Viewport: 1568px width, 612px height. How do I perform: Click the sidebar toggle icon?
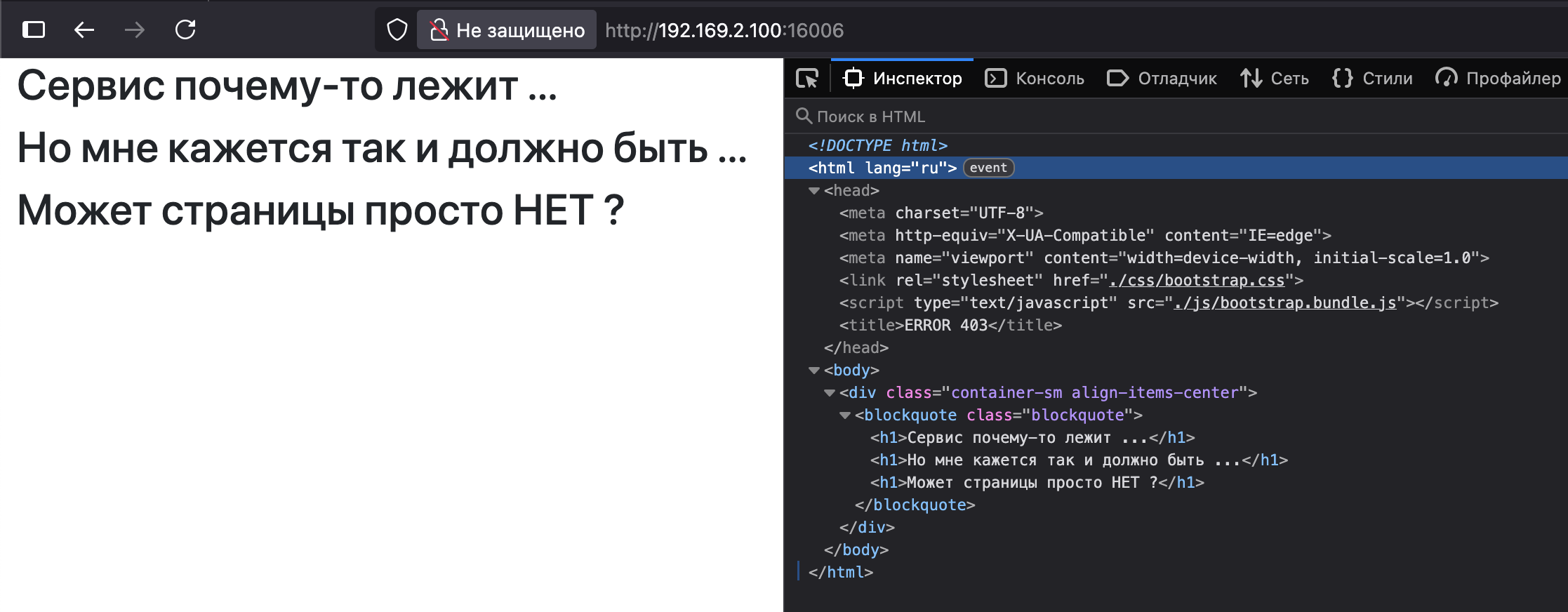pyautogui.click(x=34, y=29)
